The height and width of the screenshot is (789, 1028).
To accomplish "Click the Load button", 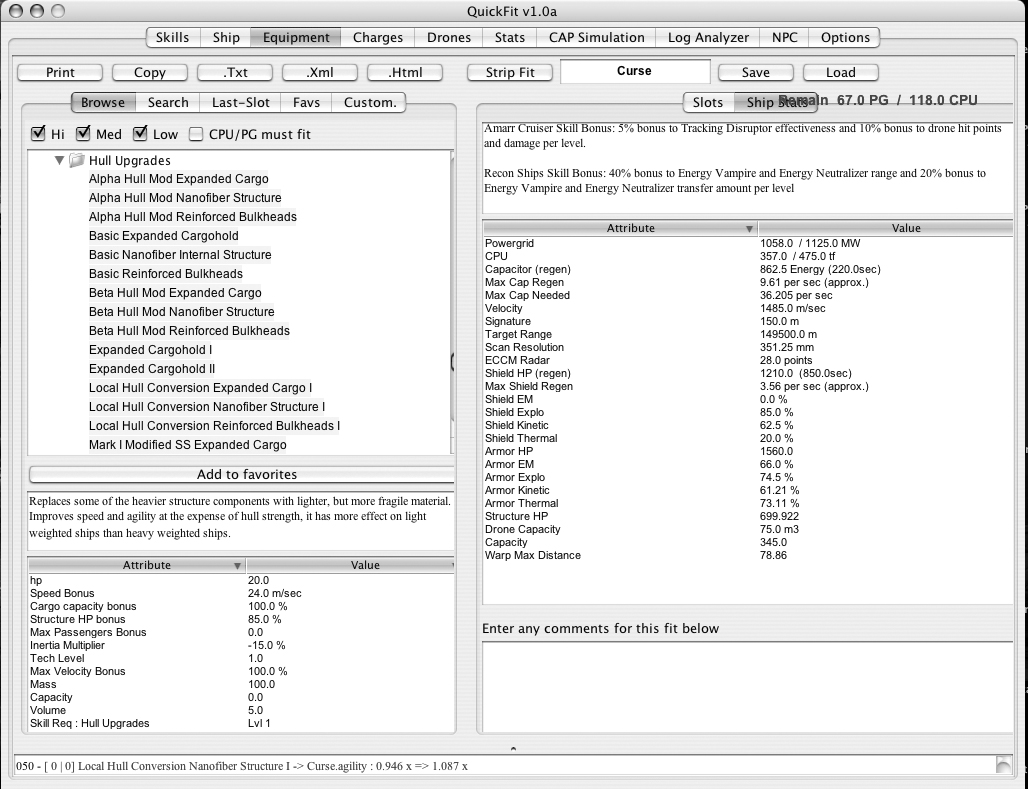I will coord(840,72).
